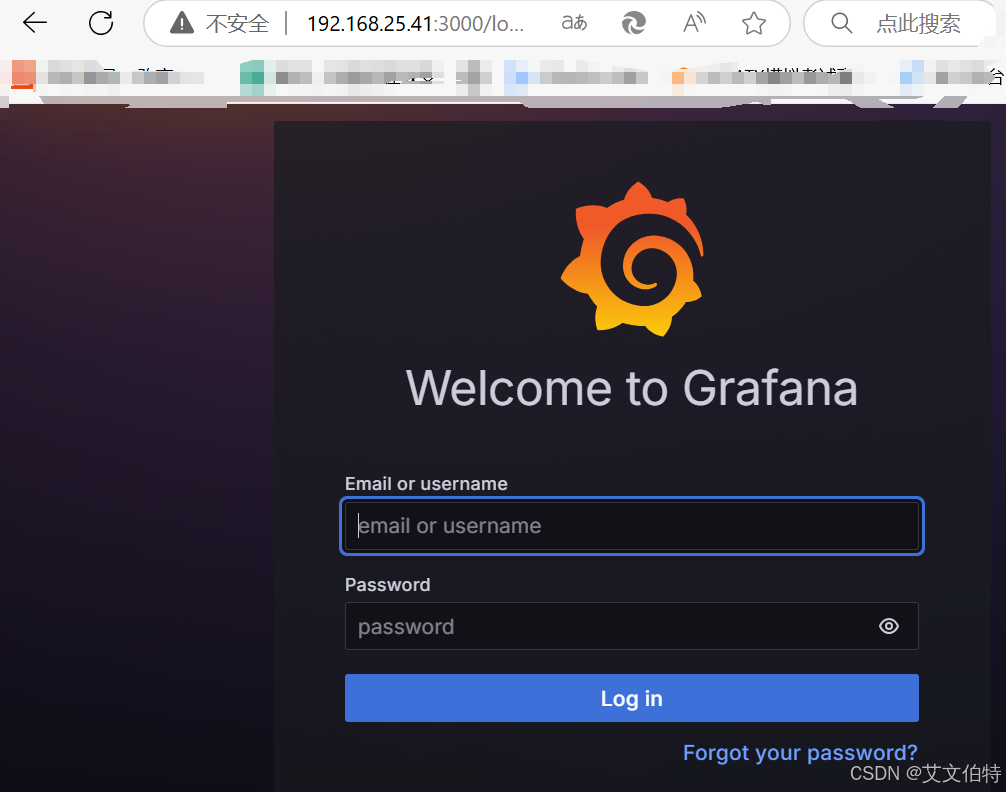The image size is (1006, 792).
Task: Click the Log in button
Action: point(632,698)
